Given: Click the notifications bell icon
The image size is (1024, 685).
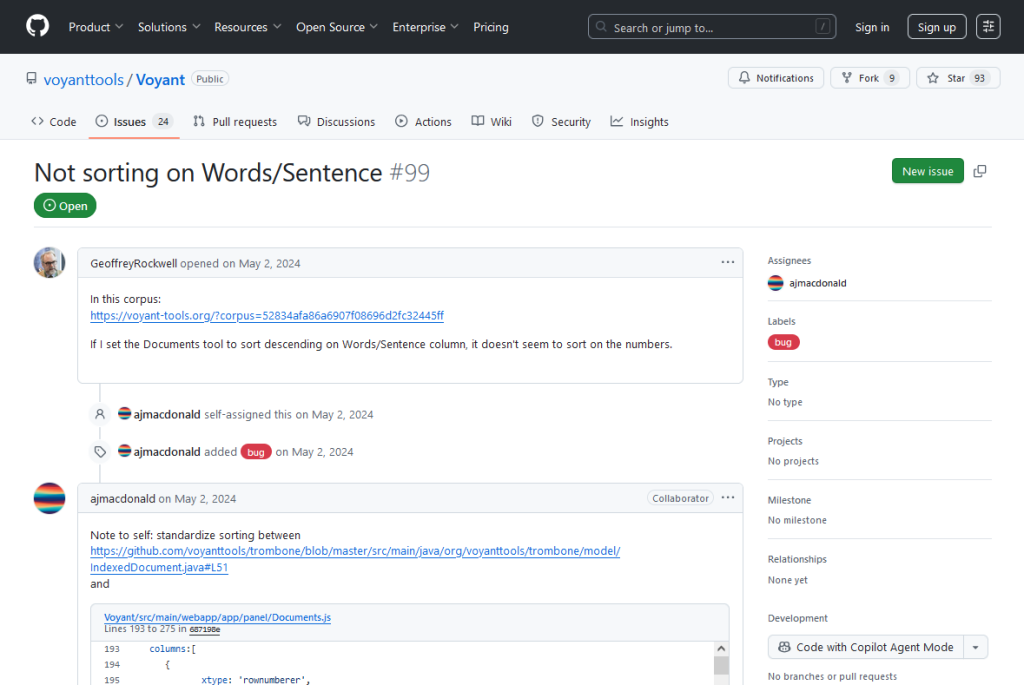Looking at the screenshot, I should pyautogui.click(x=744, y=78).
